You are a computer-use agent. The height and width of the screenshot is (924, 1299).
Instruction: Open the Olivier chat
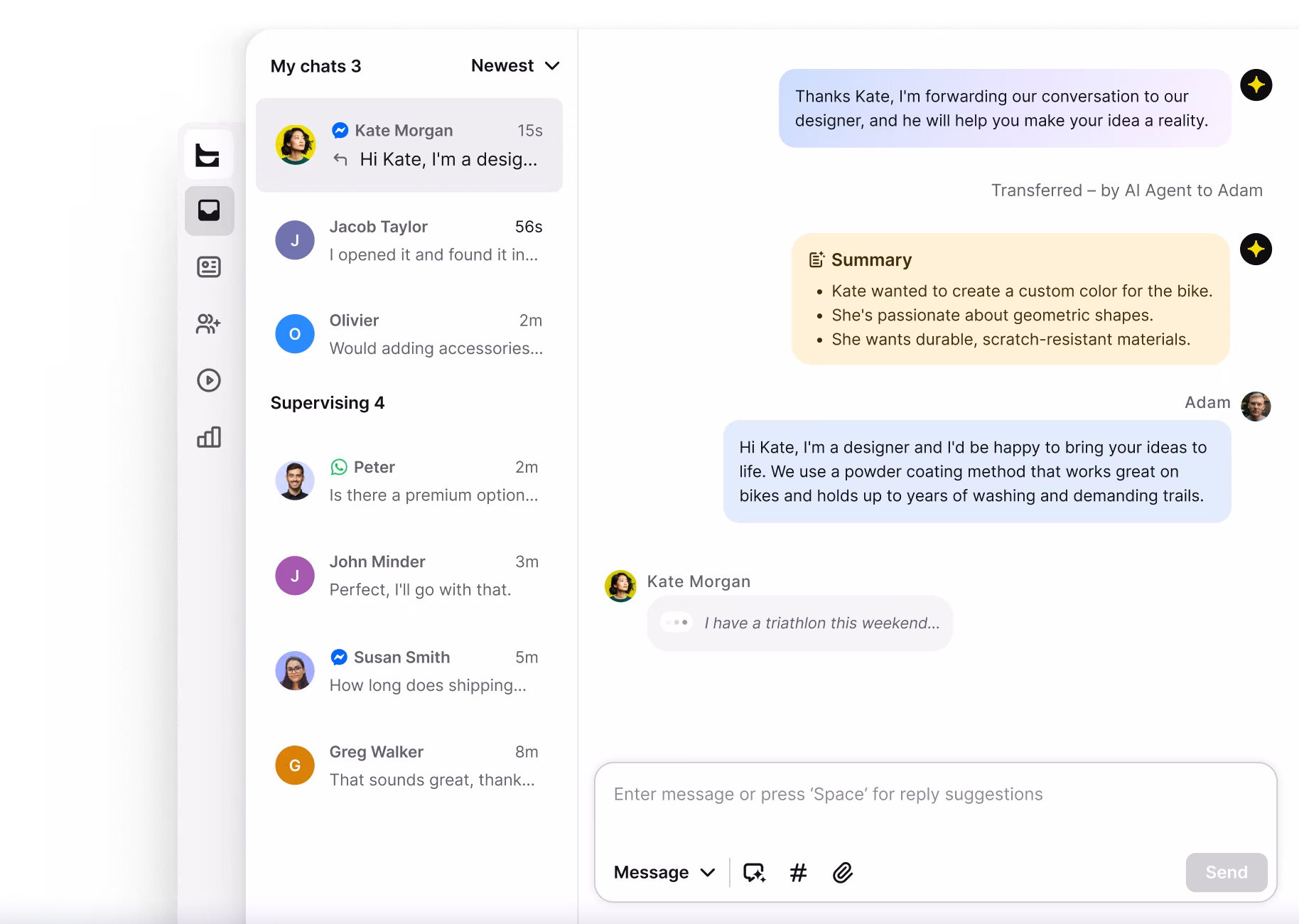click(x=409, y=334)
